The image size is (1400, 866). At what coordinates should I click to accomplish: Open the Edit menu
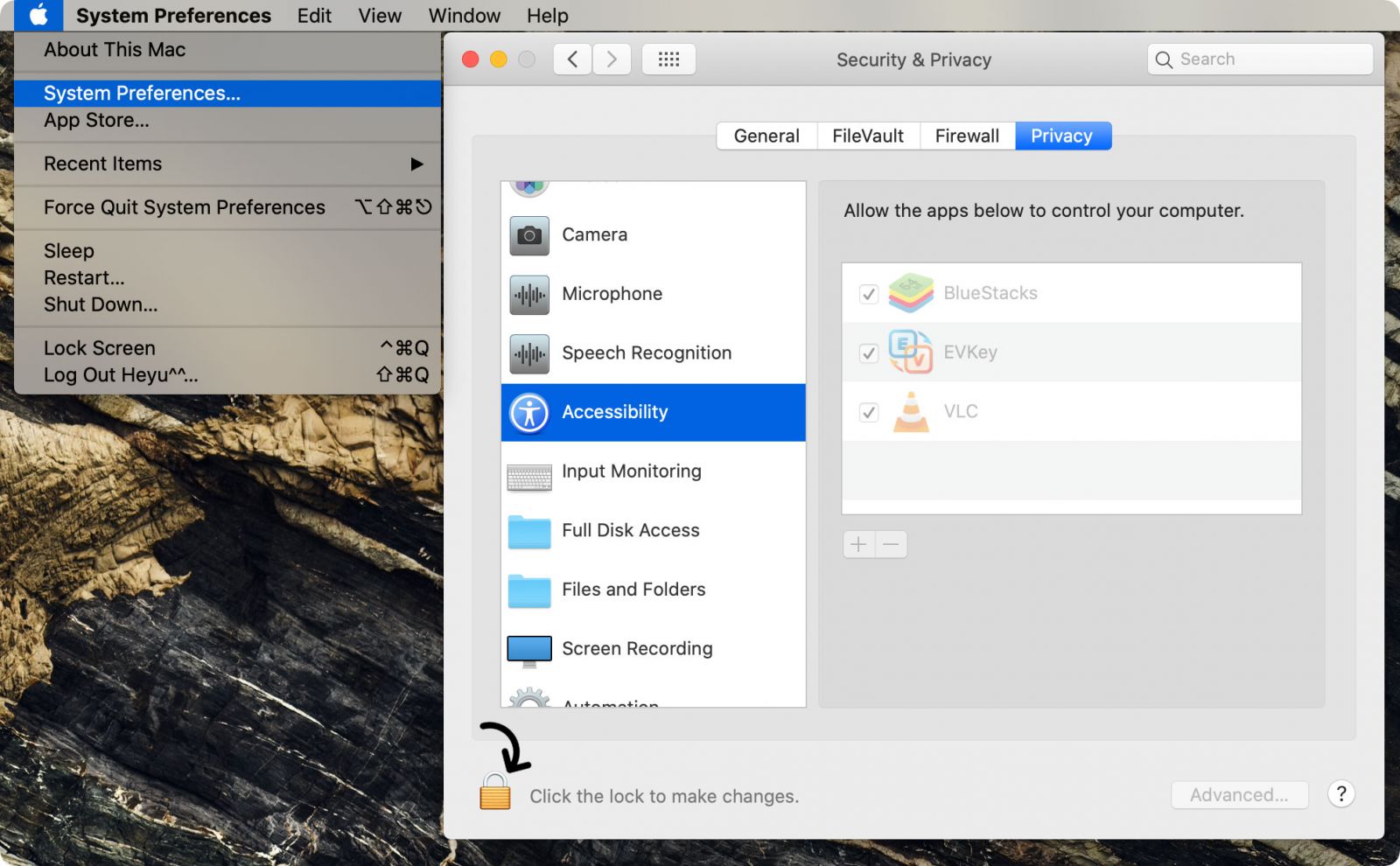(x=314, y=16)
